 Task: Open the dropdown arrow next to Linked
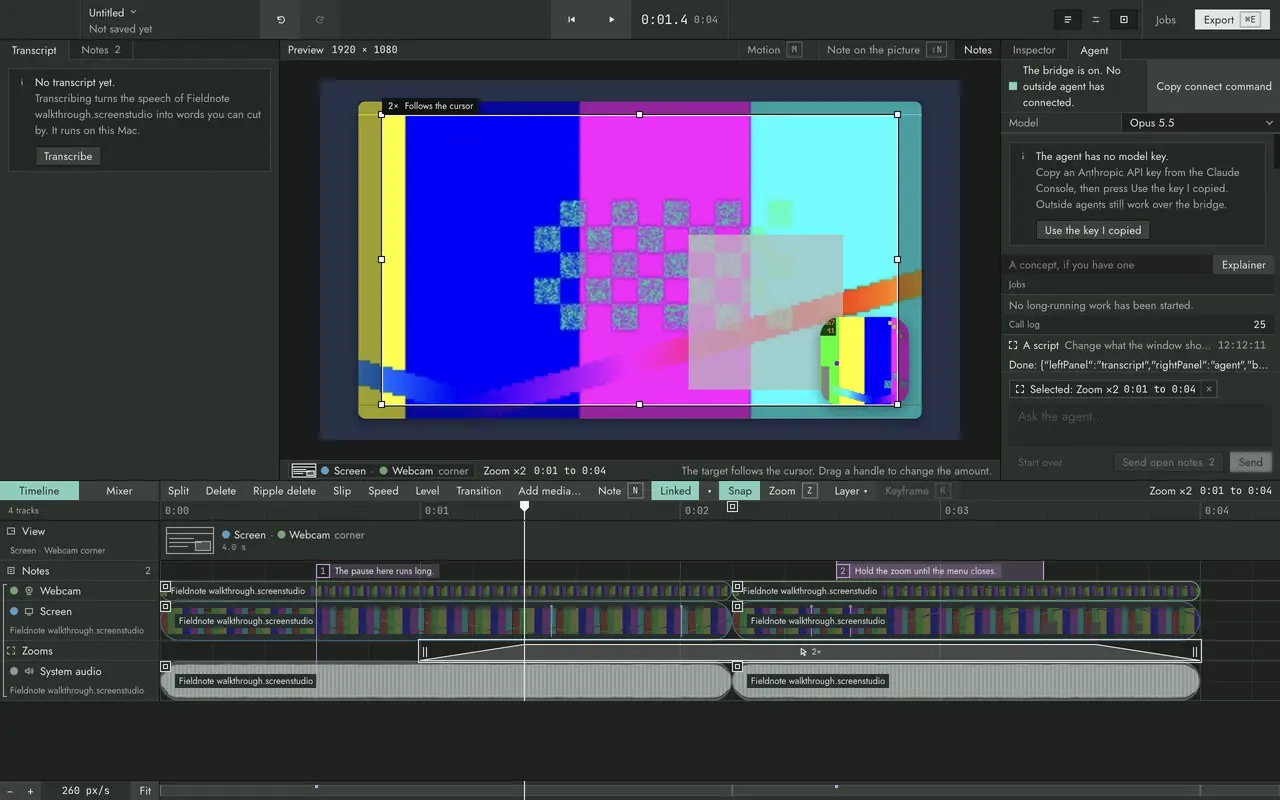click(709, 491)
